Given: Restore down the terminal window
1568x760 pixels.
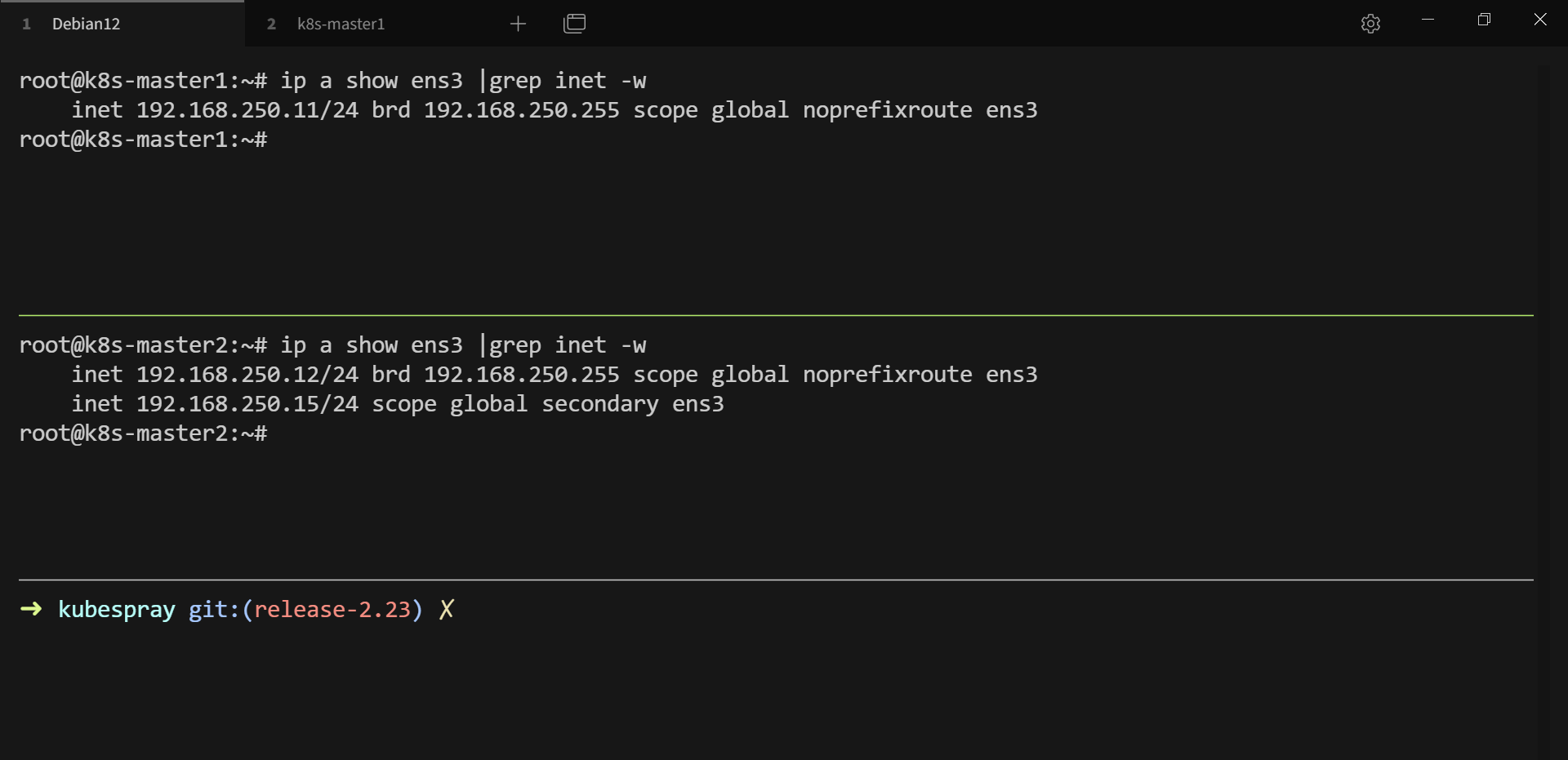Looking at the screenshot, I should tap(1484, 20).
